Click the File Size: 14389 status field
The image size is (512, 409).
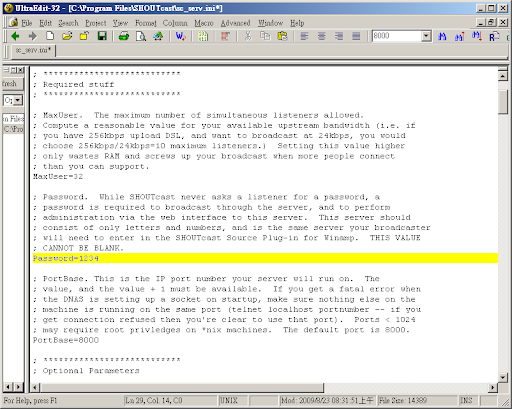pyautogui.click(x=417, y=400)
